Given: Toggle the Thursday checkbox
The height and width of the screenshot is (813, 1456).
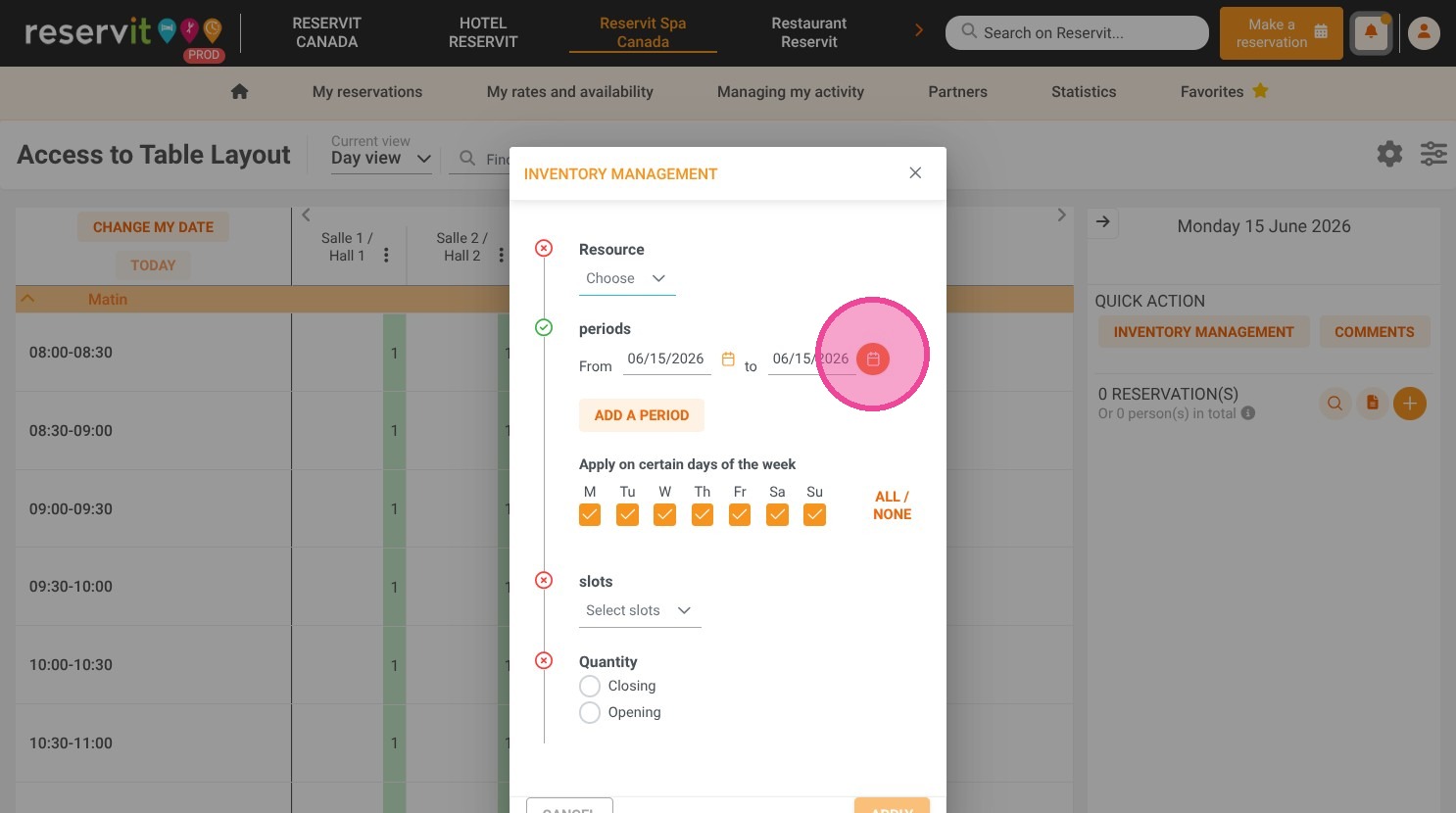Looking at the screenshot, I should click(703, 514).
